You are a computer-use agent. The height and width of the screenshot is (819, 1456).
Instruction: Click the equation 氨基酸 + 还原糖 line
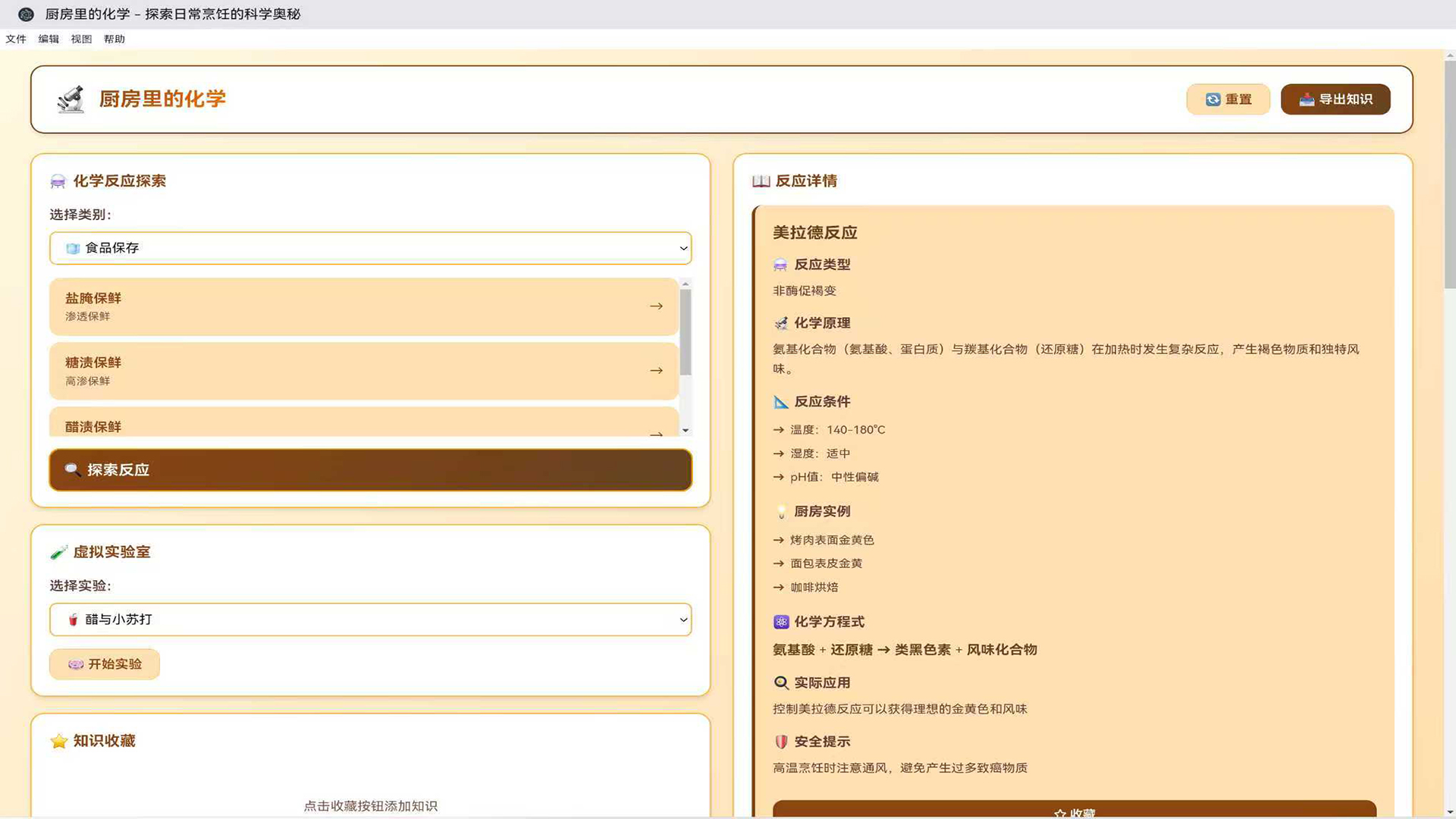point(905,650)
